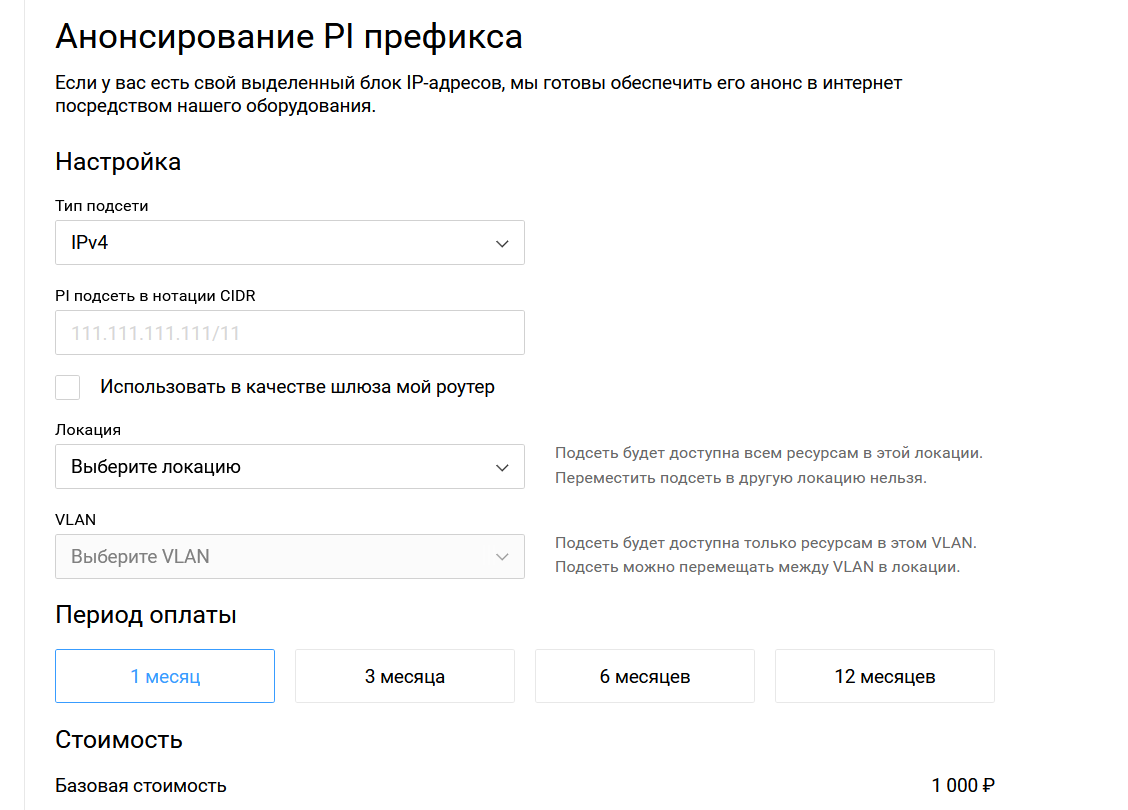Click the chevron icon in the Локация field
1128x810 pixels.
click(502, 468)
